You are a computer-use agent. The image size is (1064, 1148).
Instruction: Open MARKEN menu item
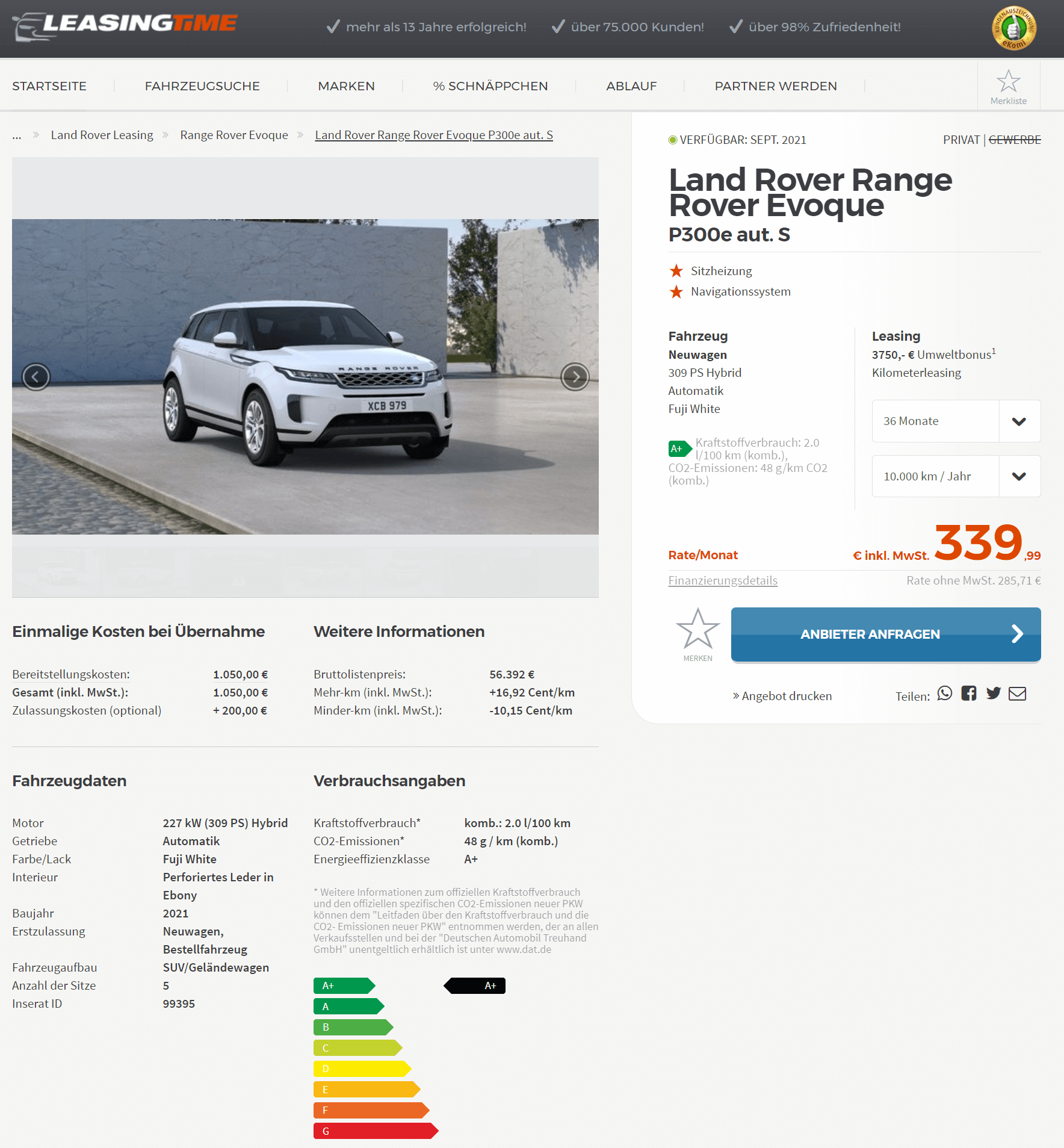tap(347, 86)
